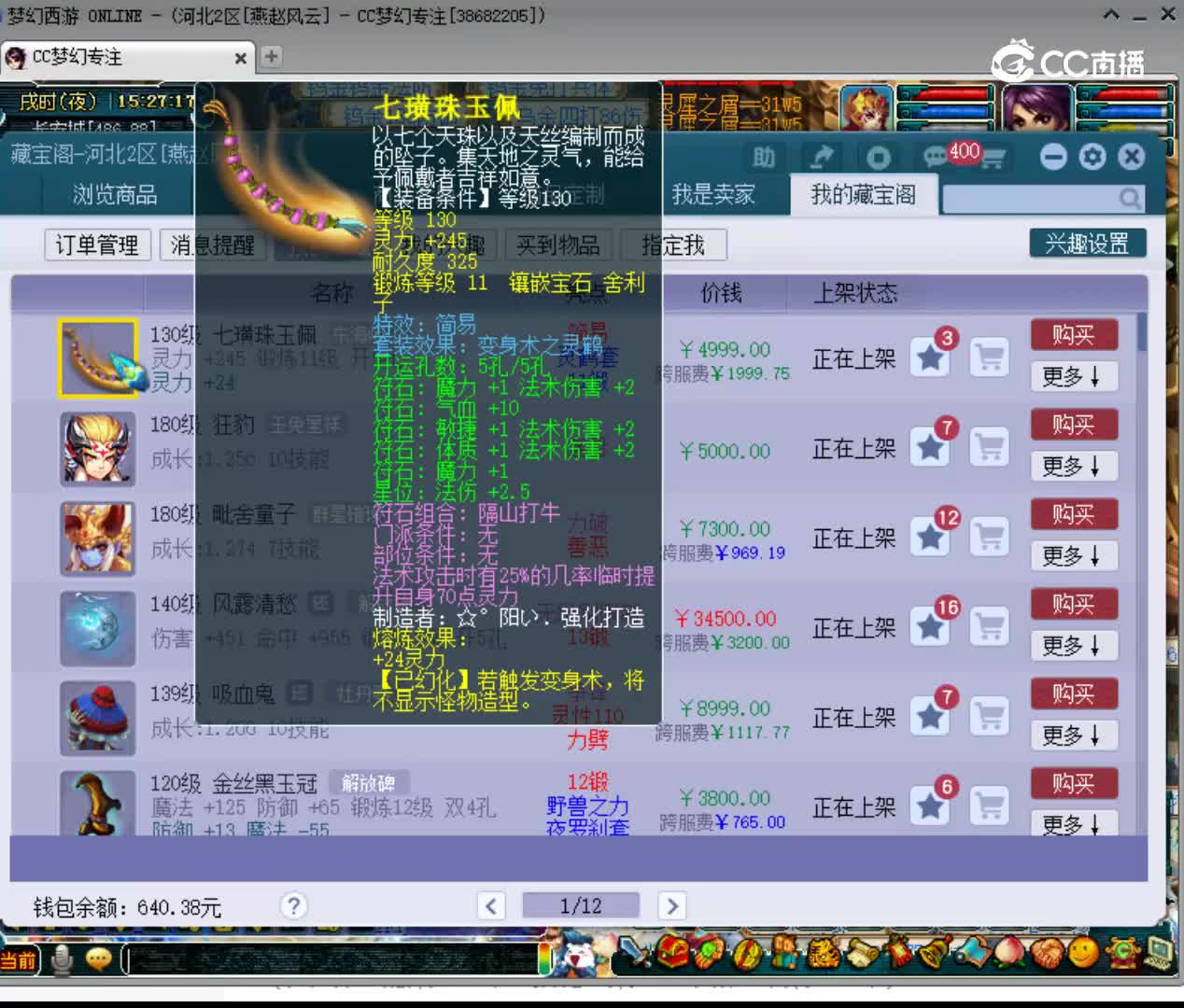Switch to 浏览商品 tab
This screenshot has height=1008, width=1184.
(x=115, y=194)
